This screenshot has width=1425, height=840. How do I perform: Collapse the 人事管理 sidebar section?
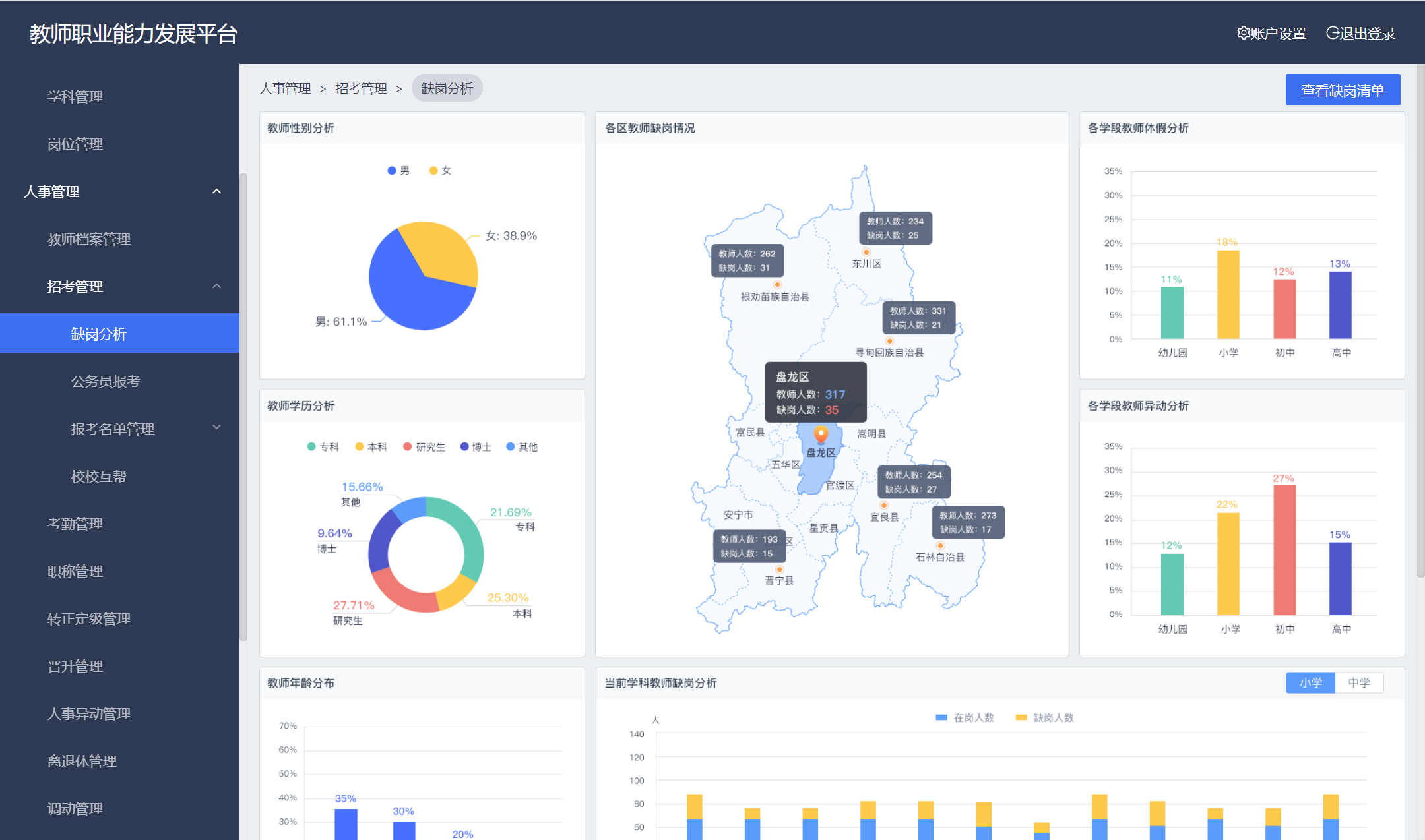pyautogui.click(x=216, y=191)
